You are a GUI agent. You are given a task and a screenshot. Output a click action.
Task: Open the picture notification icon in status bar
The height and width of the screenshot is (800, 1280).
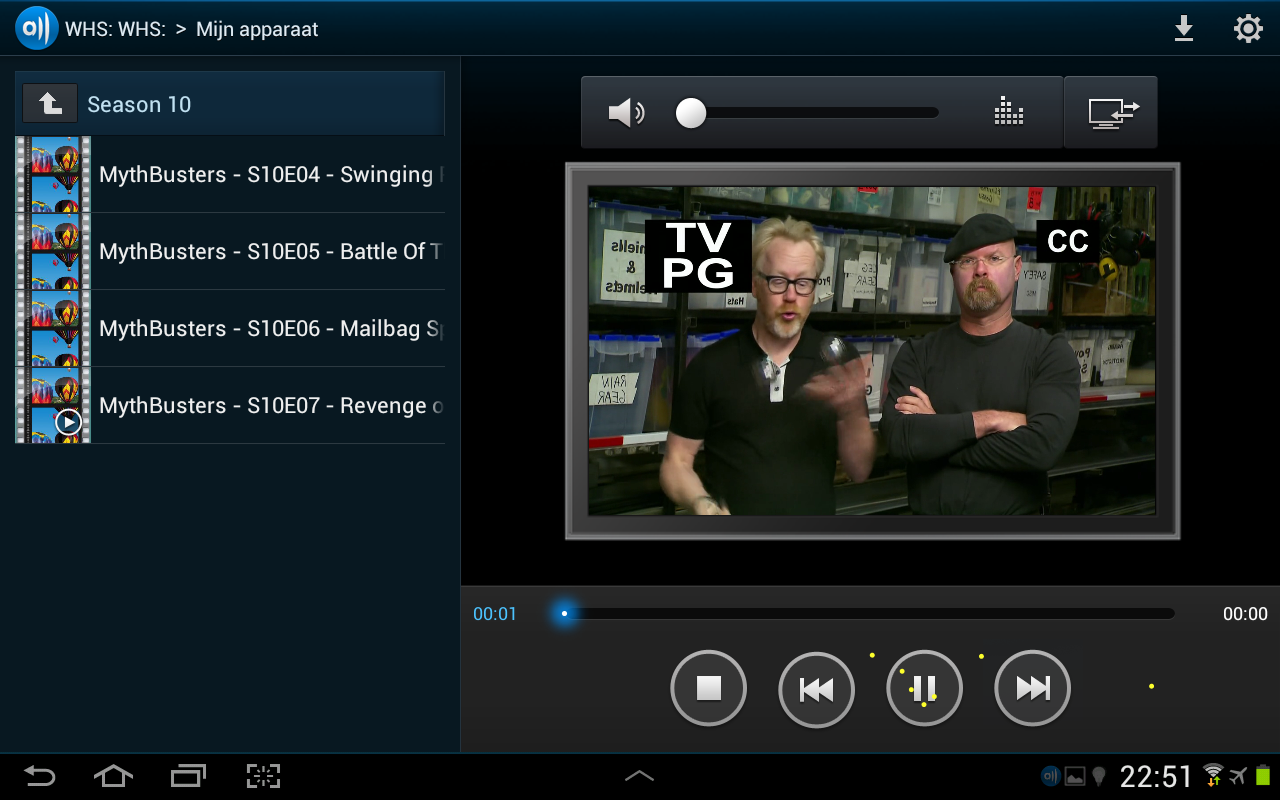click(1075, 776)
